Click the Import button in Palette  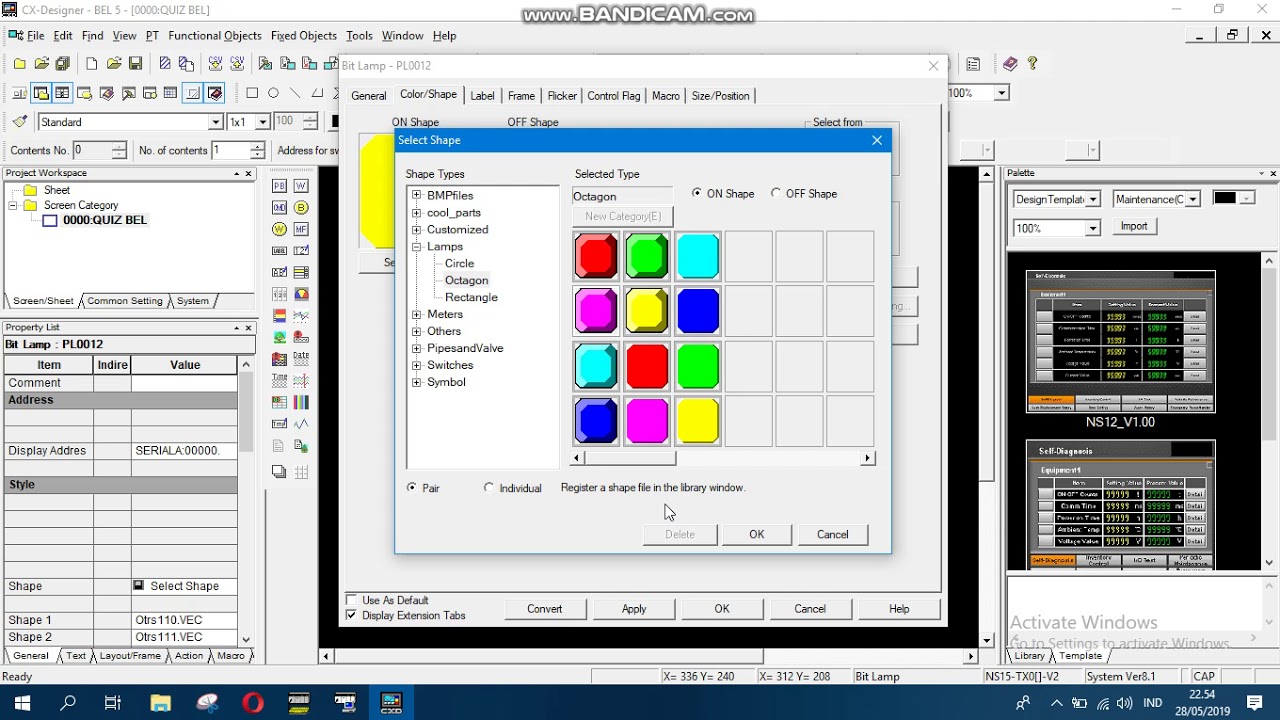[1133, 226]
